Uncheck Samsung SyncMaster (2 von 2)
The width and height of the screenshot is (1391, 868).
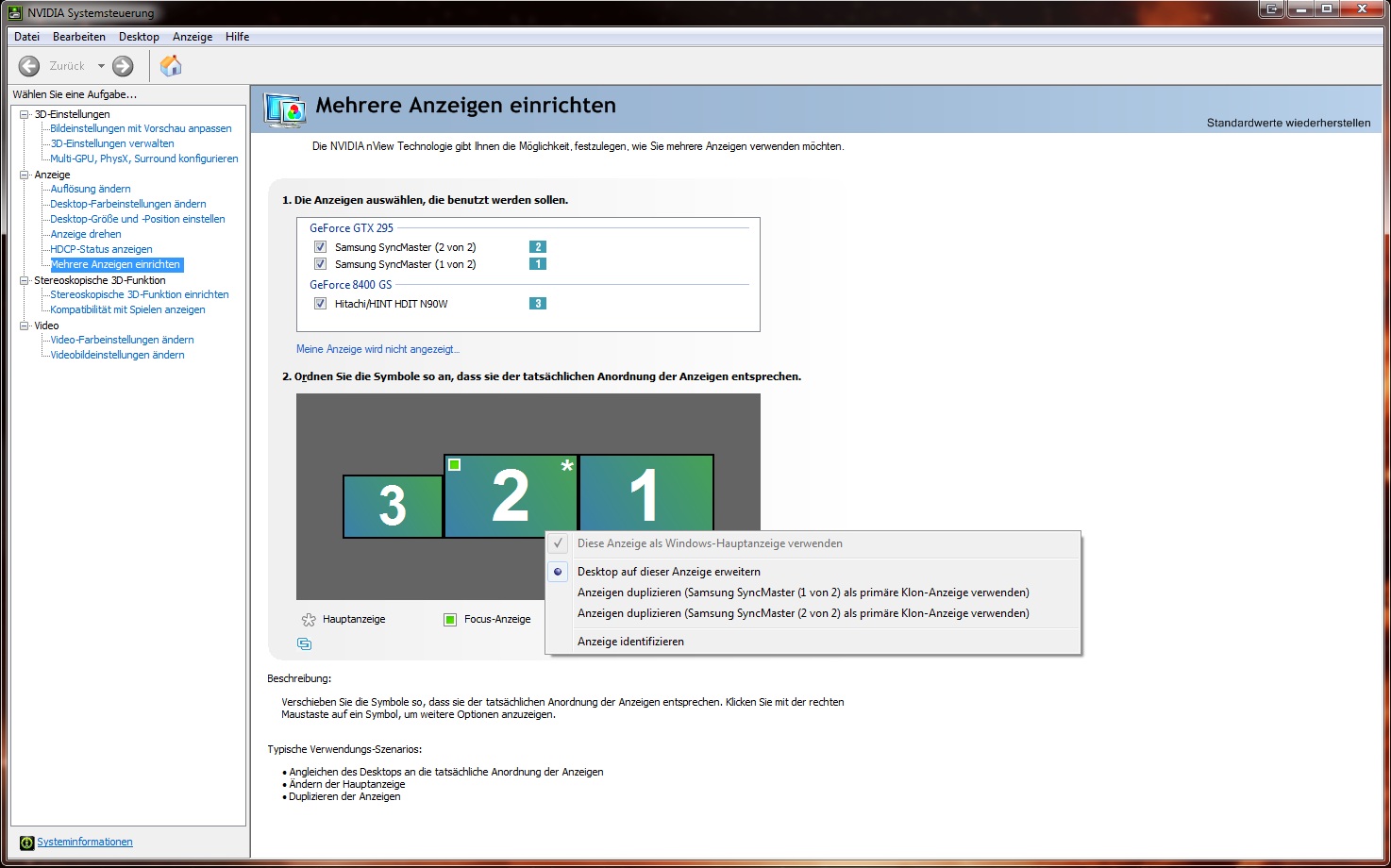(320, 247)
